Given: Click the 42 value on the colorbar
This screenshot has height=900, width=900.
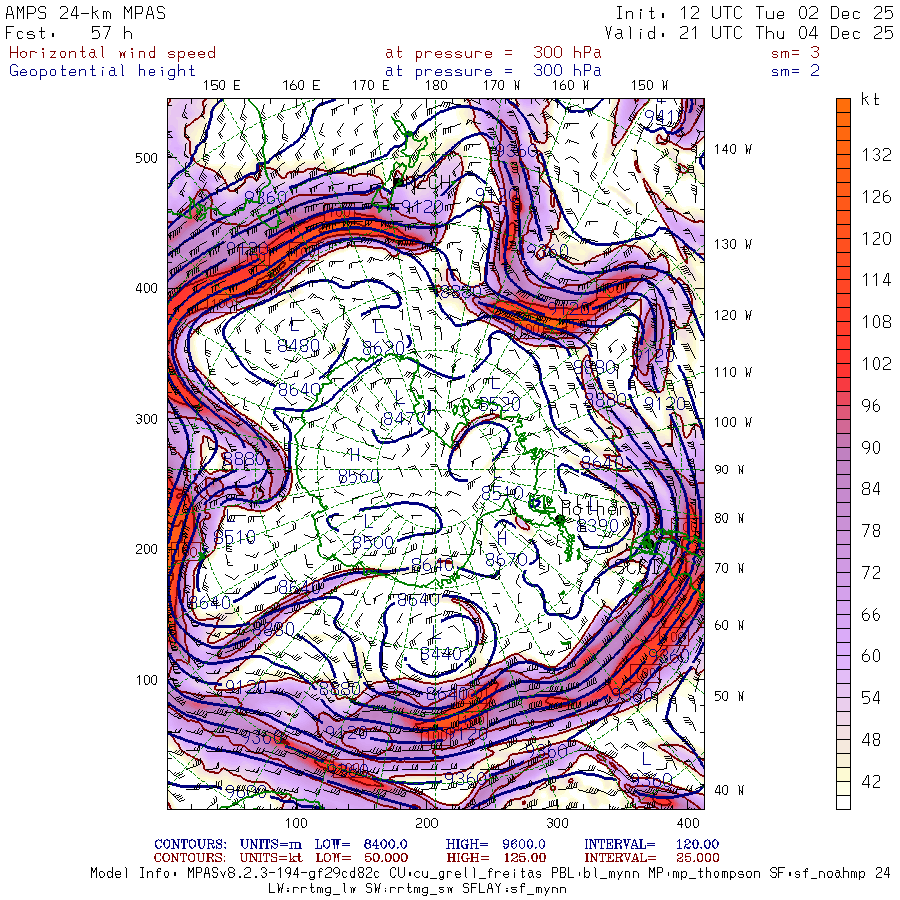Looking at the screenshot, I should 871,782.
